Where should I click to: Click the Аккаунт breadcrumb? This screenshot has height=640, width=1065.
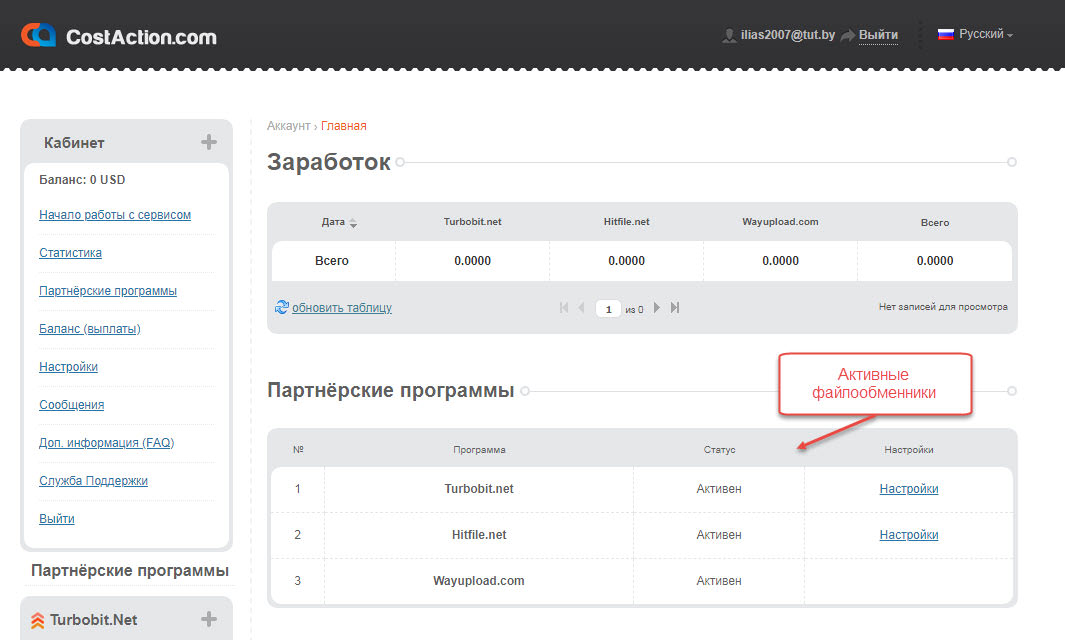289,126
